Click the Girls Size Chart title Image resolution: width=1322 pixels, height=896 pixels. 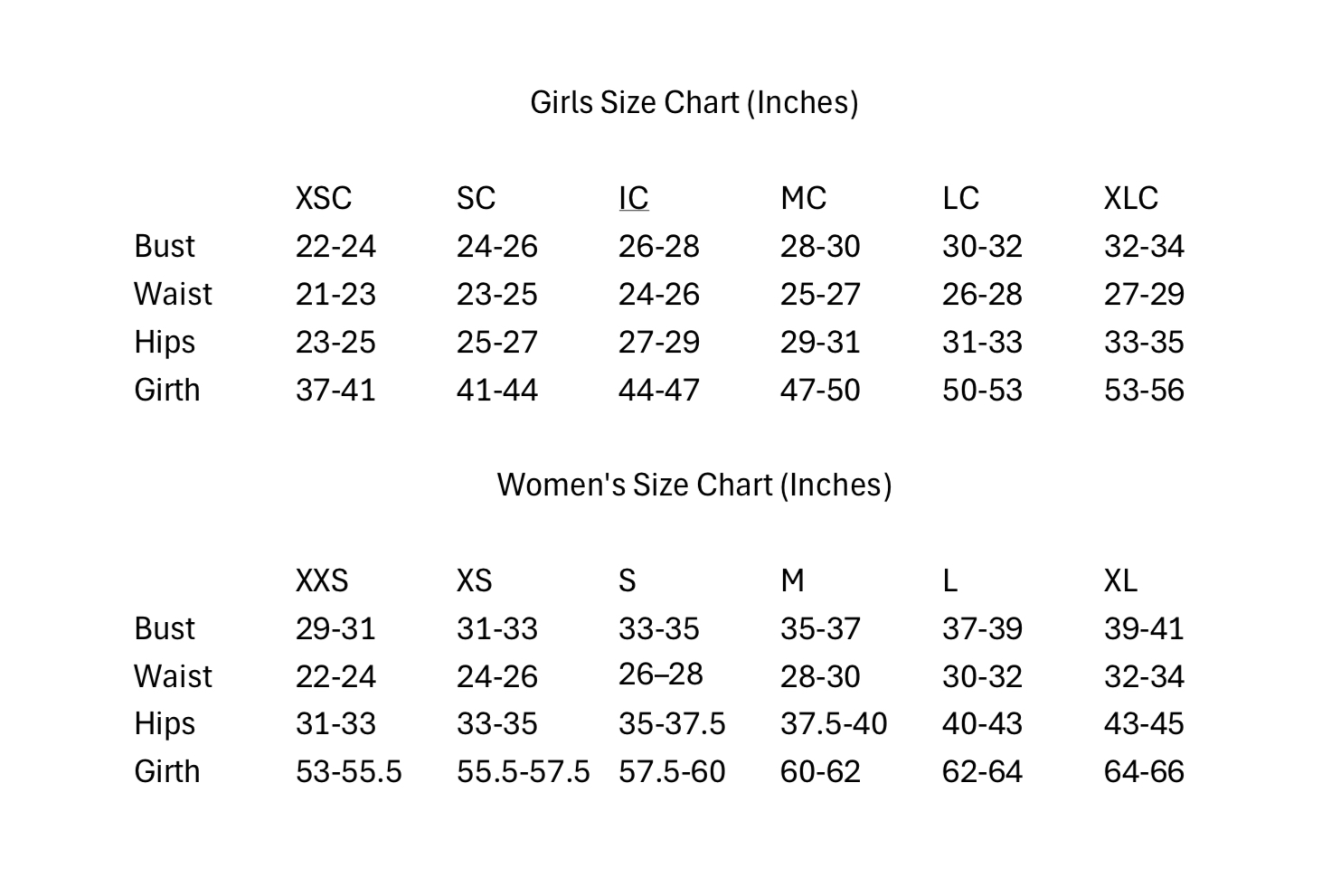(694, 102)
